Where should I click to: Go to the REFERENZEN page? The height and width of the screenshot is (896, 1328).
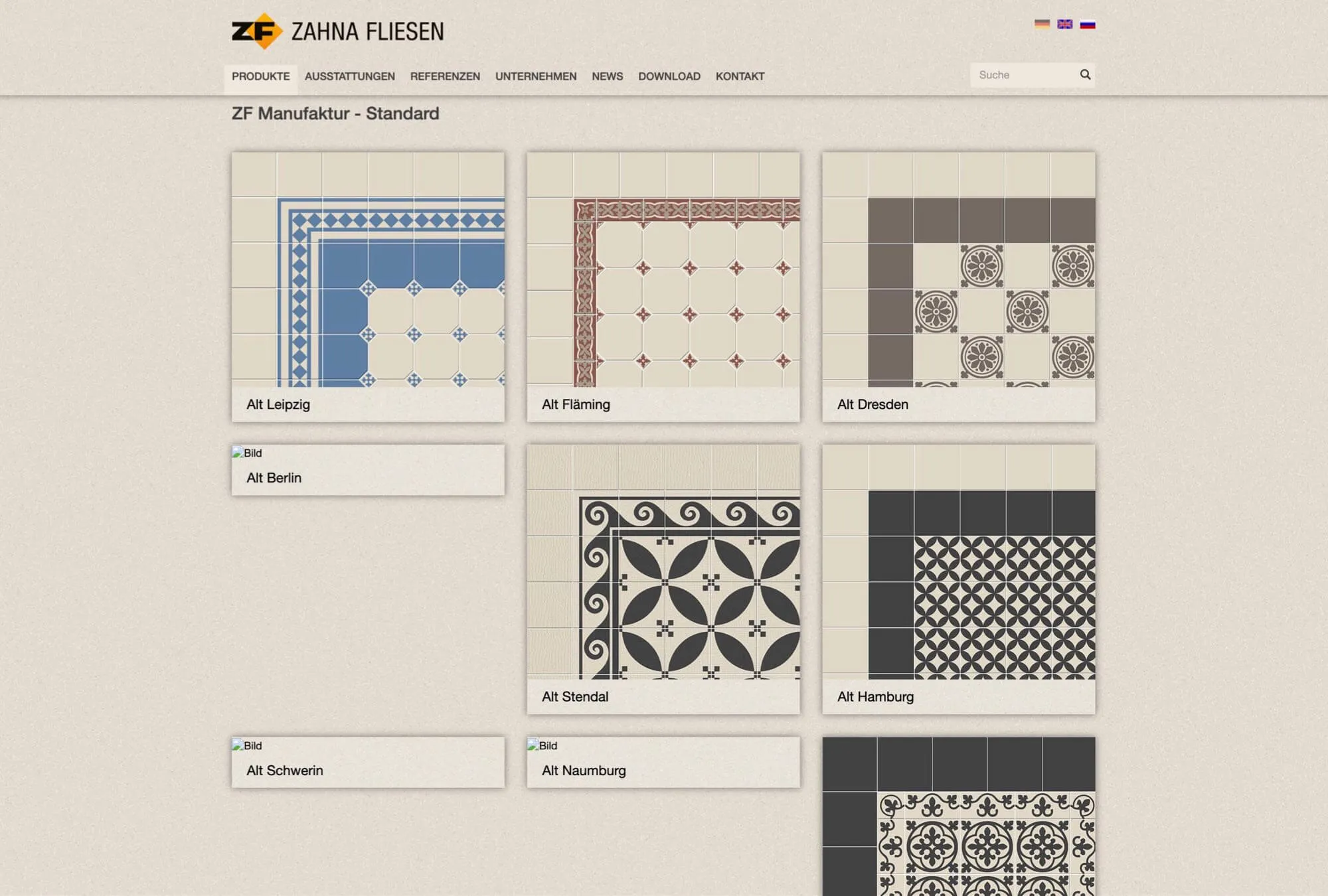(445, 76)
